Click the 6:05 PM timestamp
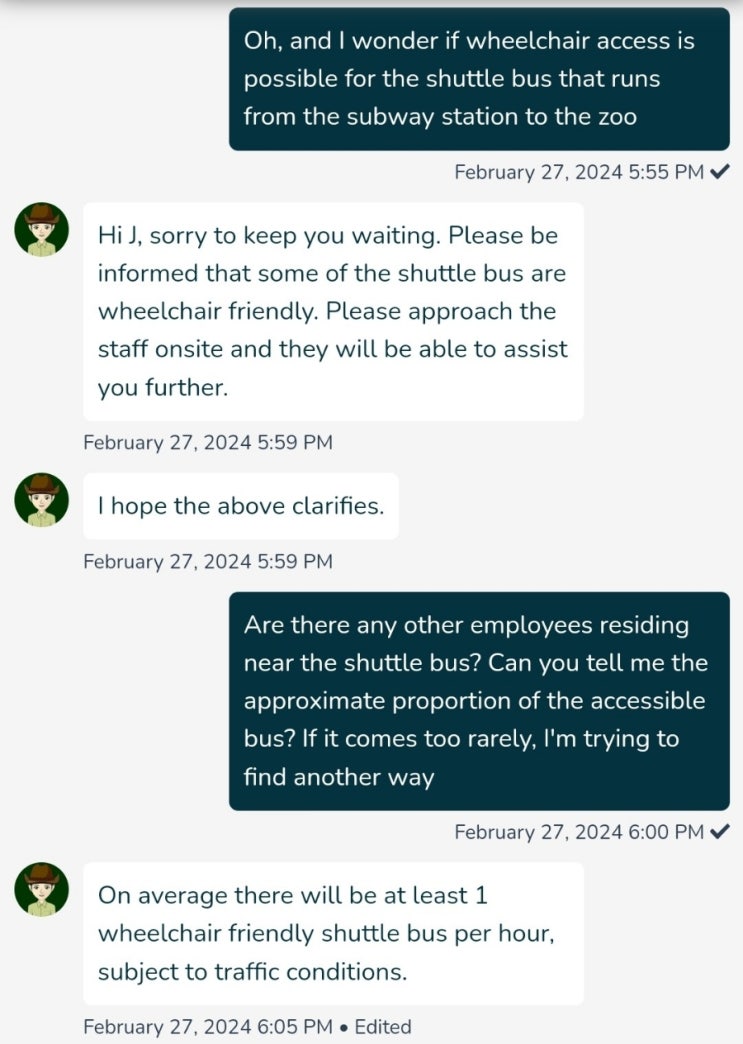The width and height of the screenshot is (743, 1044). click(208, 1027)
